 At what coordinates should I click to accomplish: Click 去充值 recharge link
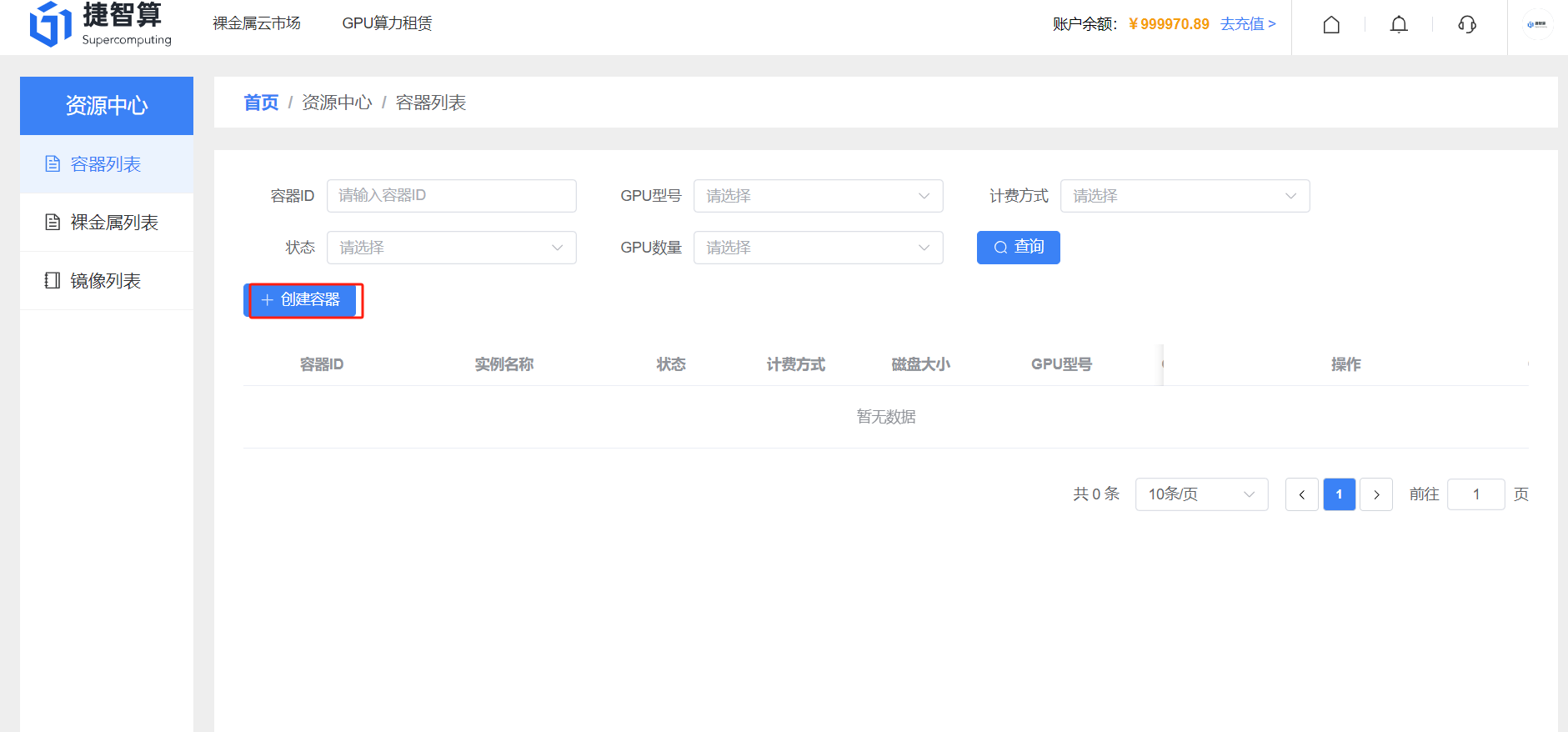click(1248, 24)
